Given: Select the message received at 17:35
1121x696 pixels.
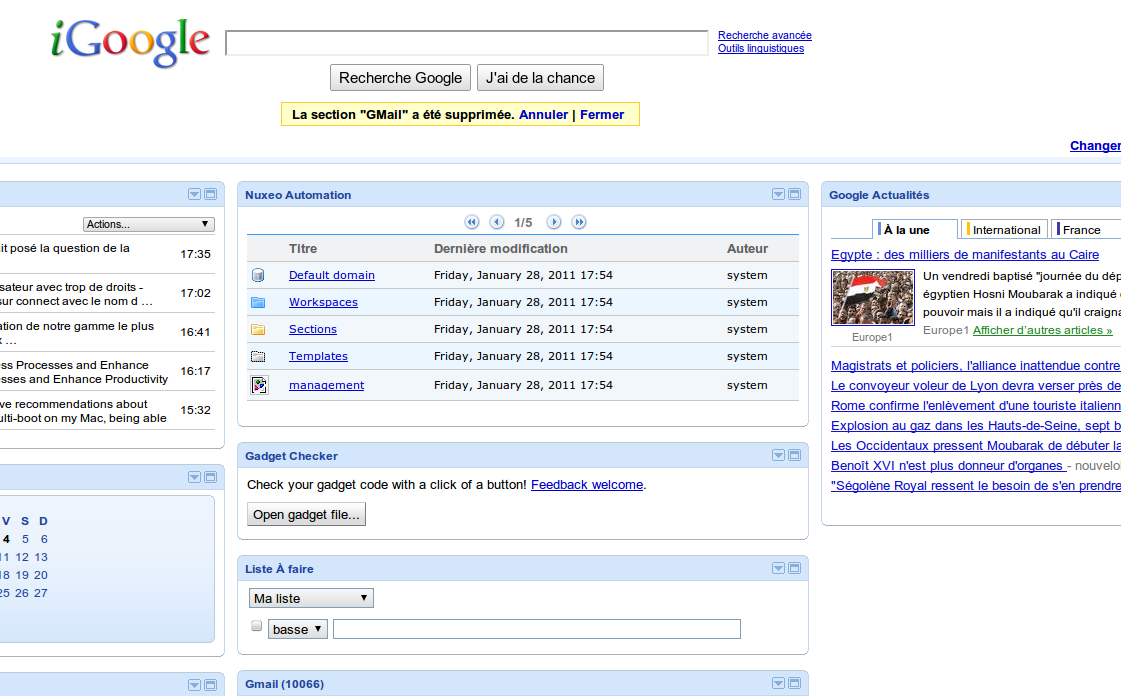Looking at the screenshot, I should pyautogui.click(x=107, y=254).
